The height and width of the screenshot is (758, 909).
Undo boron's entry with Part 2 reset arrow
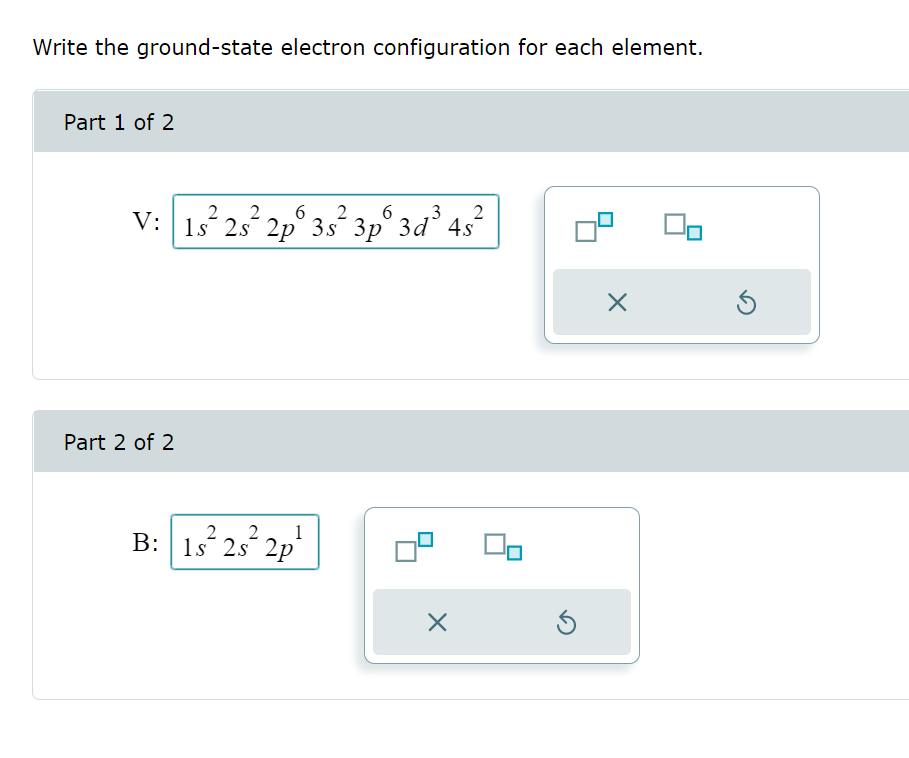(x=566, y=622)
